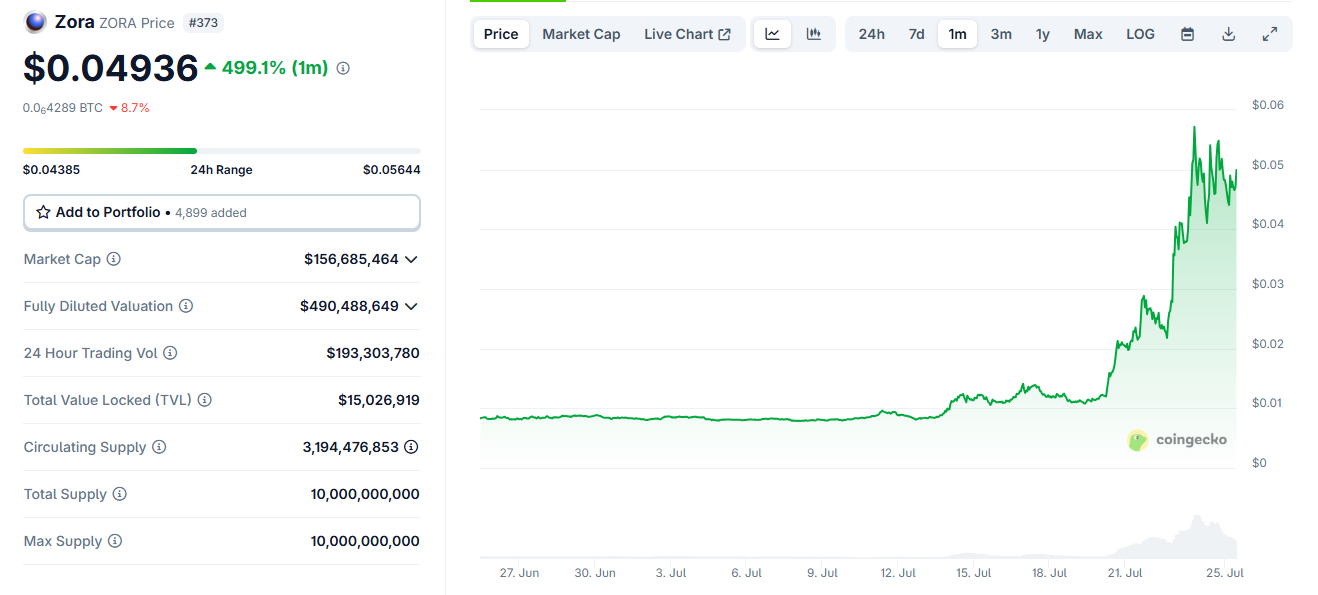Set chart range to 3m
Viewport: 1318px width, 595px height.
1001,34
